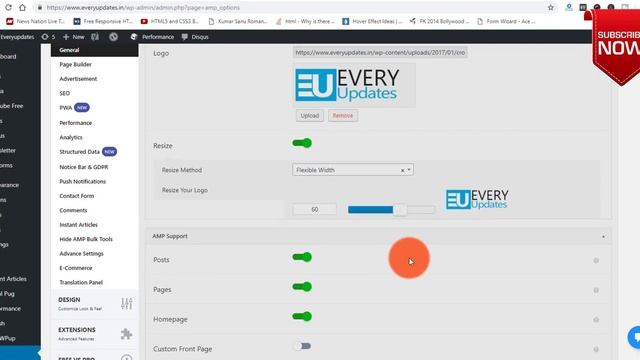
Task: Click the Pages row info icon
Action: point(596,290)
